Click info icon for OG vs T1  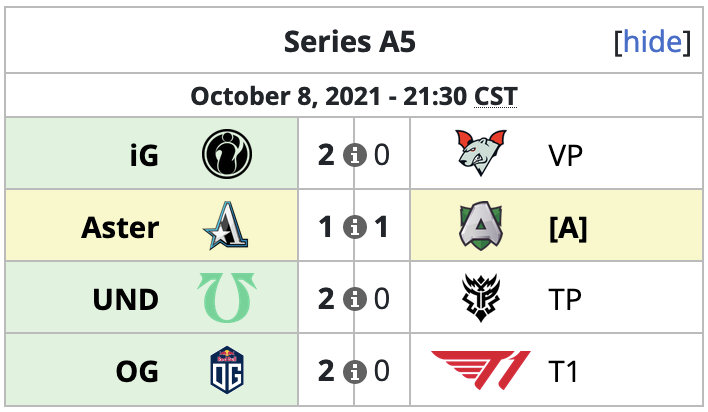pos(354,371)
